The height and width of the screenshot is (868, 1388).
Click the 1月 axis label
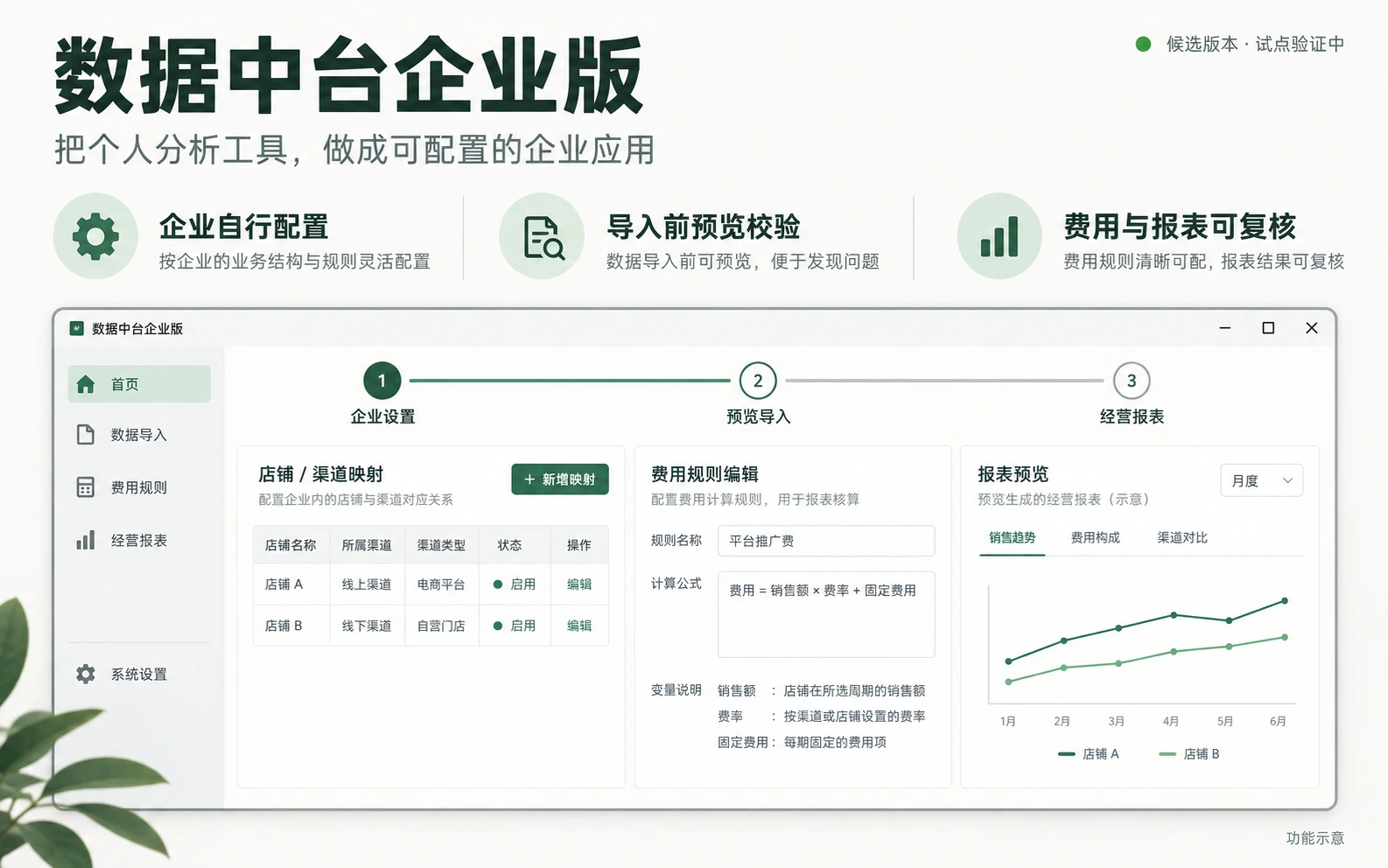[1008, 721]
